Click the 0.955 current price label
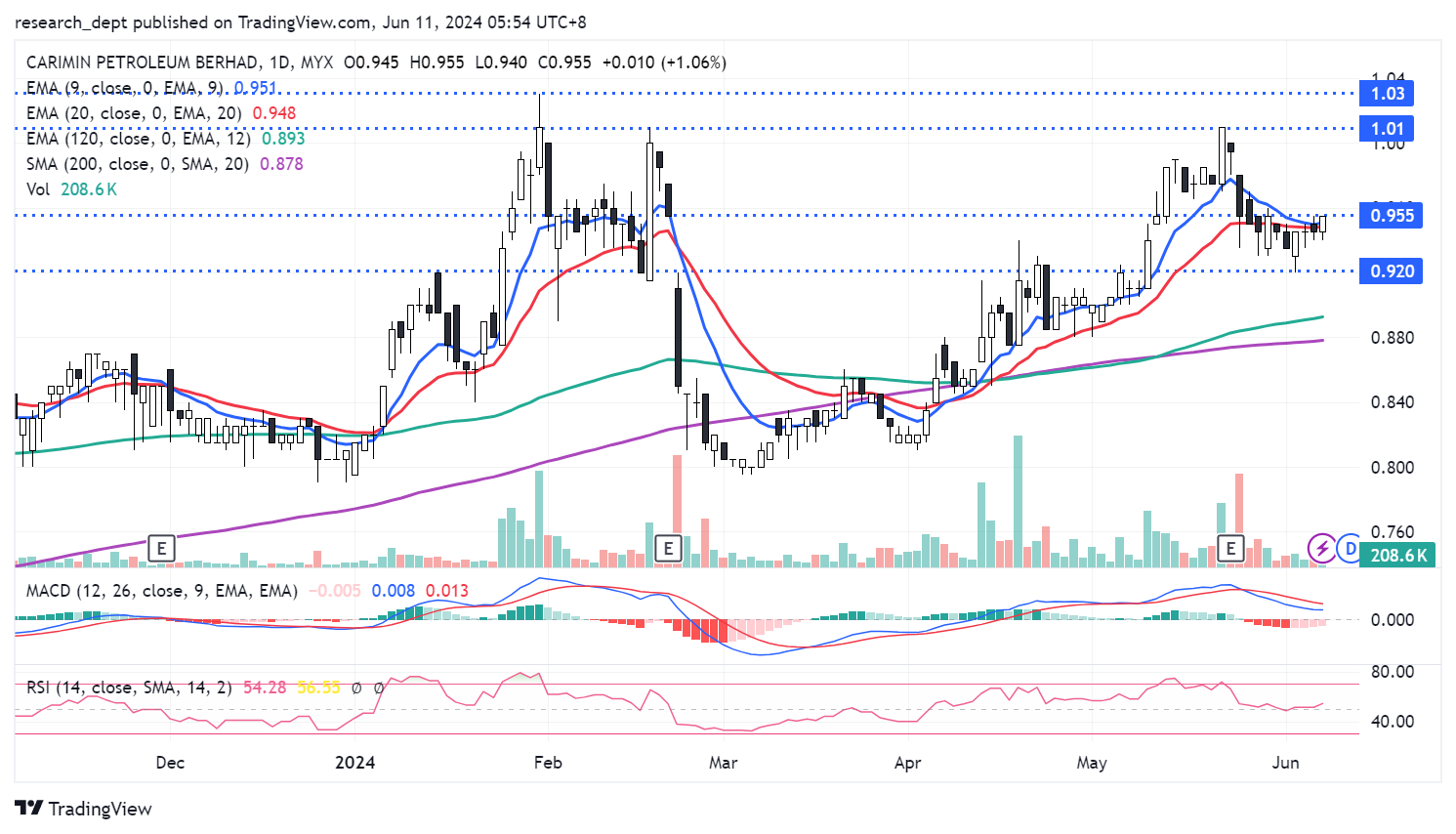The height and width of the screenshot is (834, 1456). tap(1392, 216)
